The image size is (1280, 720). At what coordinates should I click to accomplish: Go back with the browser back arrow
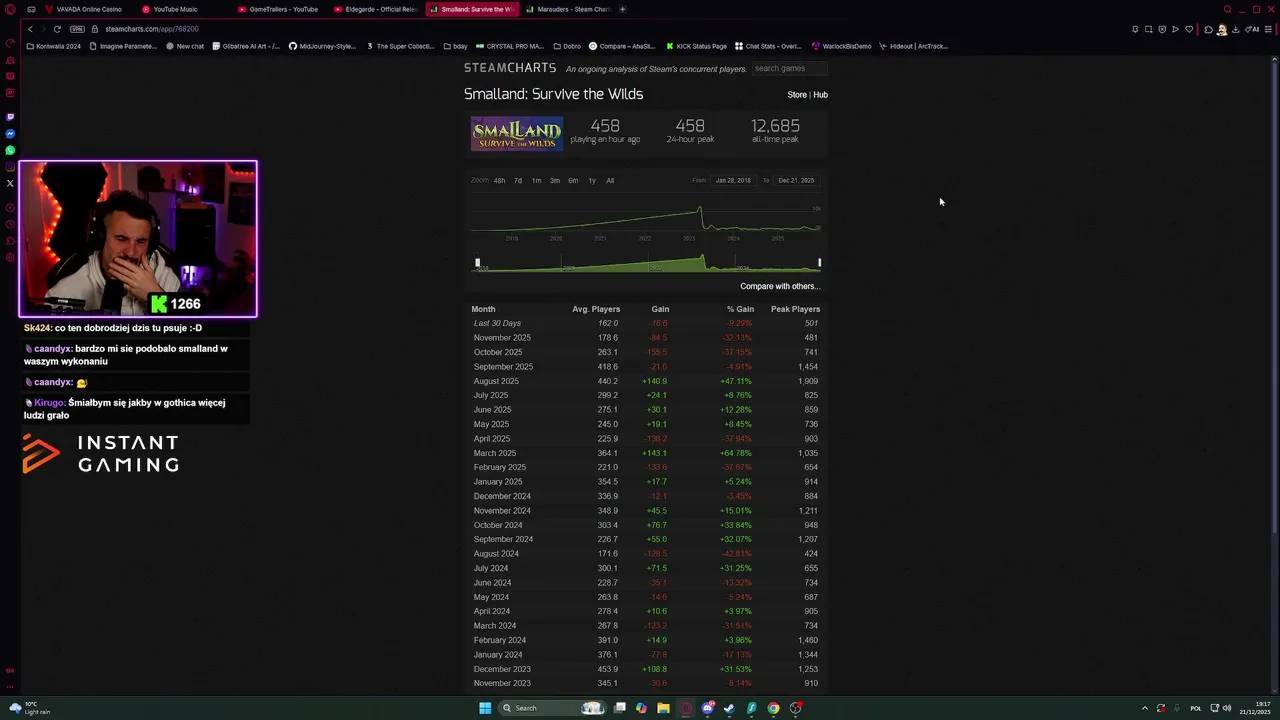[30, 29]
